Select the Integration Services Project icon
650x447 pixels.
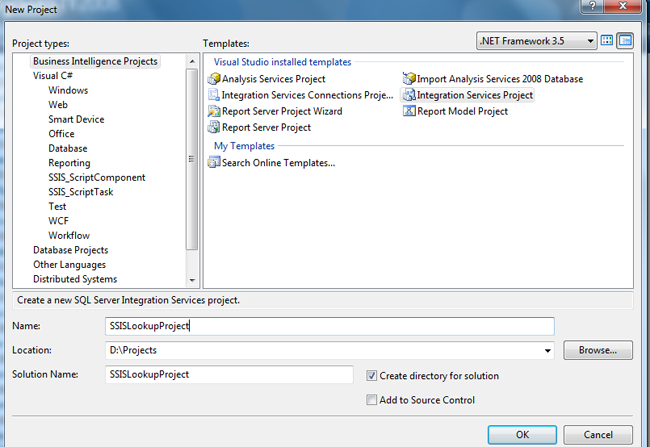point(409,95)
